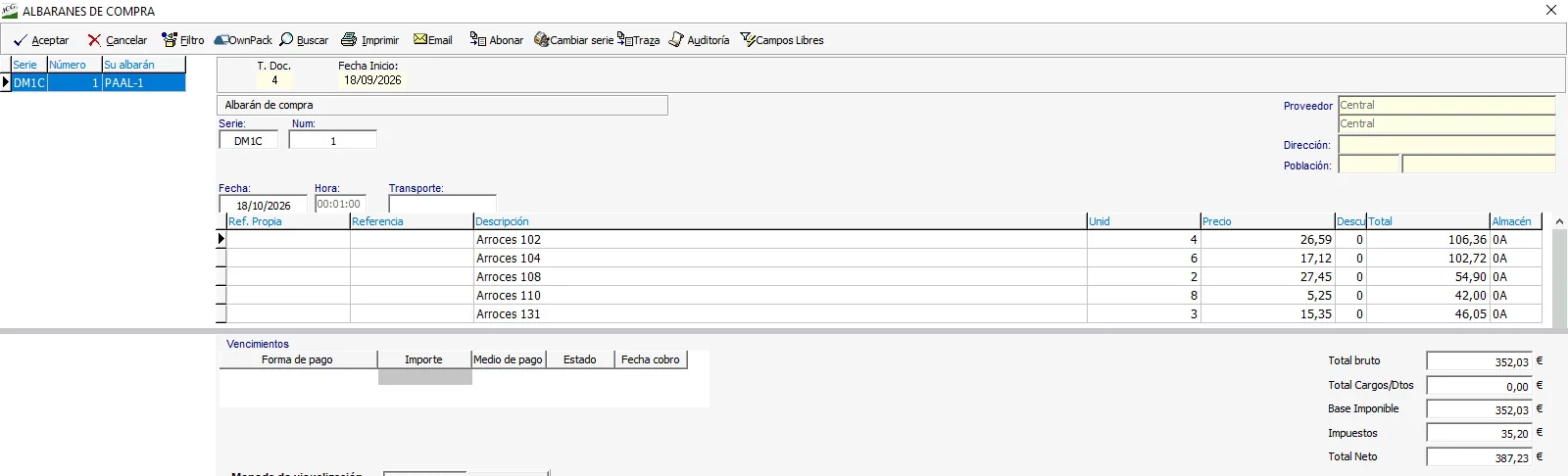
Task: Click the Total Neto field 387,23
Action: [x=1480, y=457]
